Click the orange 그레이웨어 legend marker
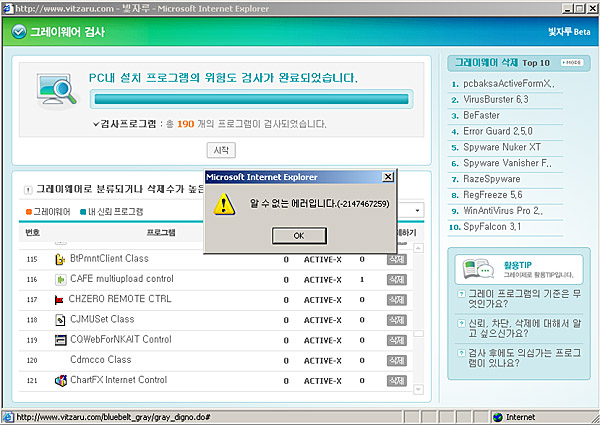 (28, 212)
